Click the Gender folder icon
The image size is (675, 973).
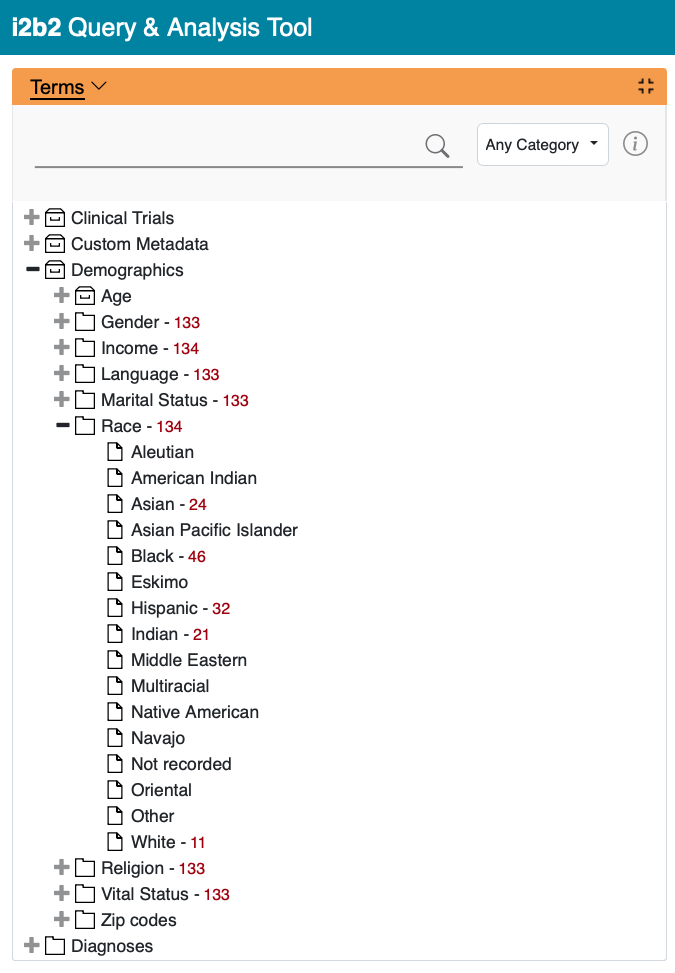point(85,322)
